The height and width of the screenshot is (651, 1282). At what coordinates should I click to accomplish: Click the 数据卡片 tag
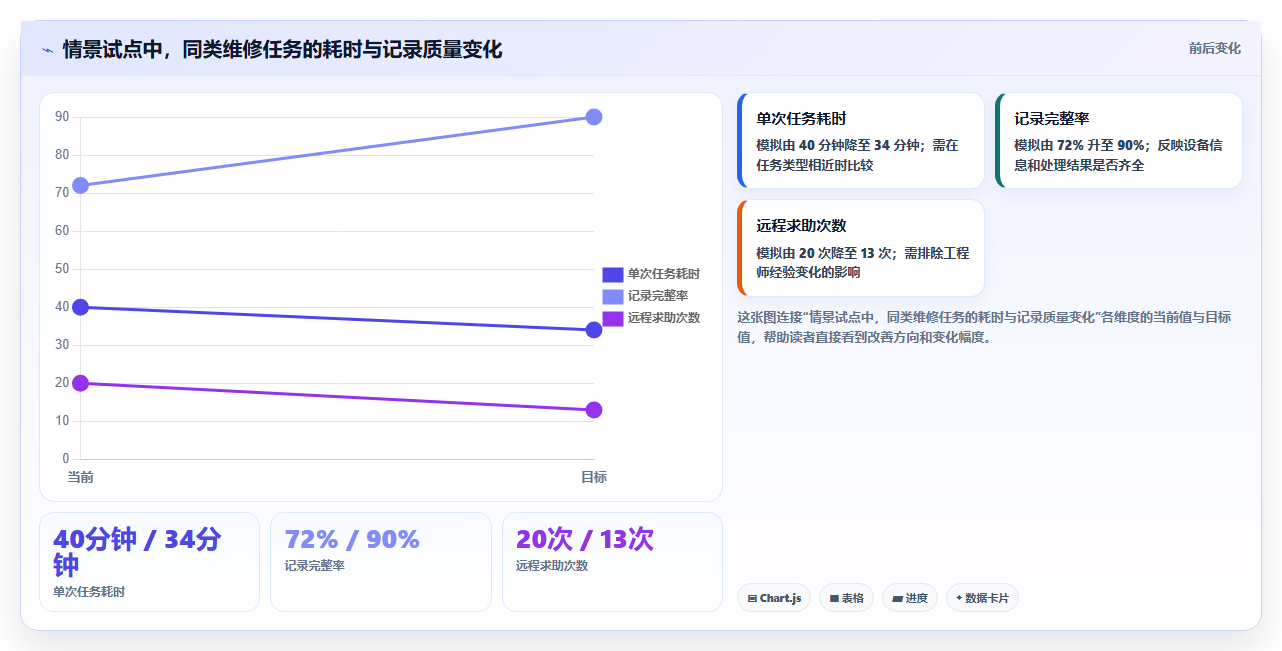(982, 598)
